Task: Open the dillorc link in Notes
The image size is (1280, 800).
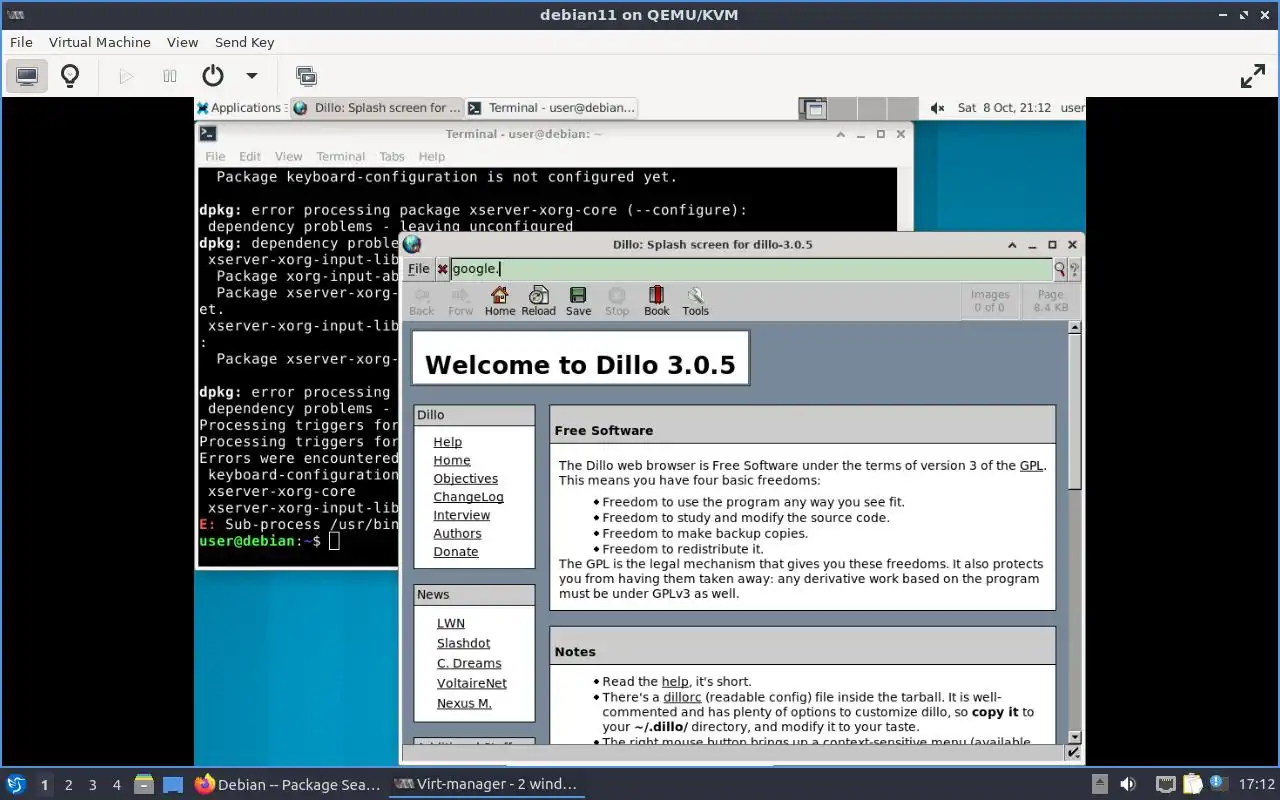Action: (x=682, y=697)
